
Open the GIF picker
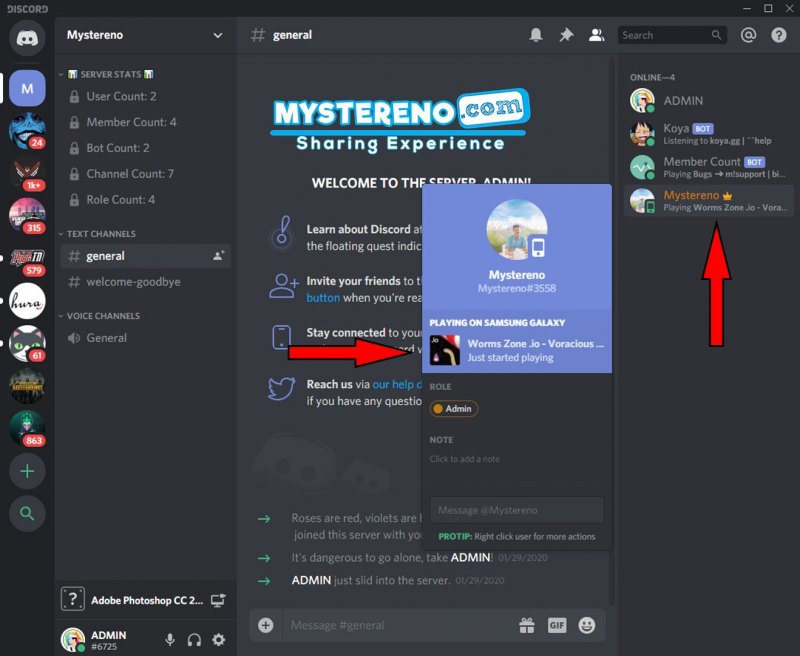[x=557, y=625]
